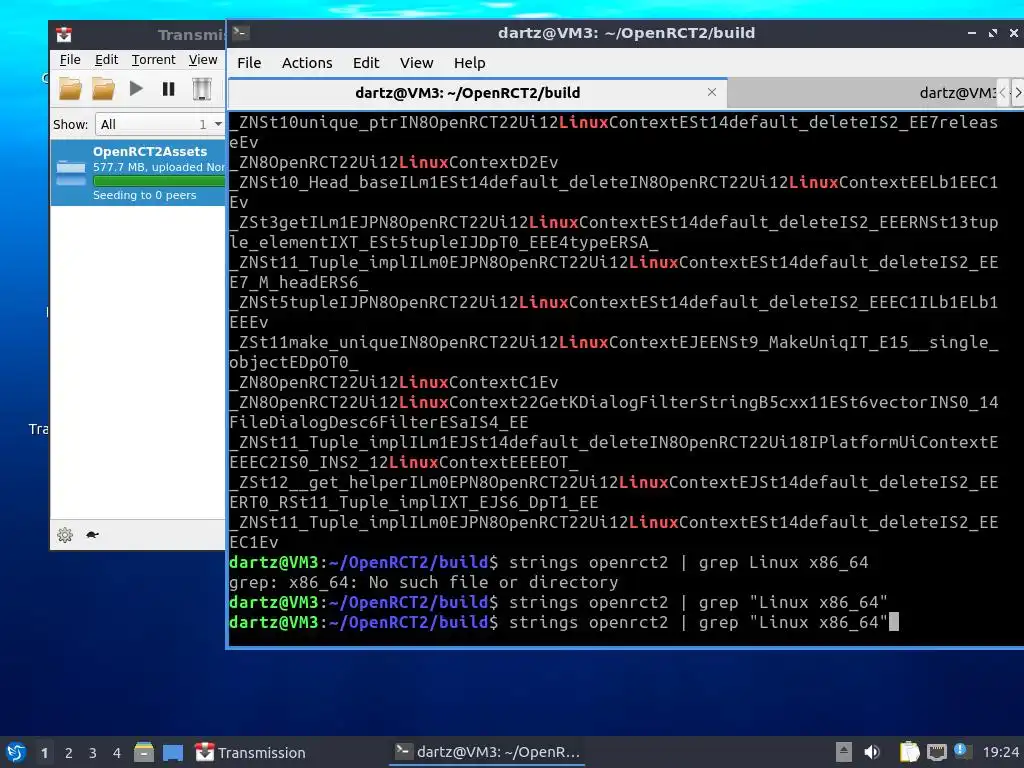Click the '577.7 MB, uploaded' torrent details line
Viewport: 1024px width, 768px height.
click(159, 167)
